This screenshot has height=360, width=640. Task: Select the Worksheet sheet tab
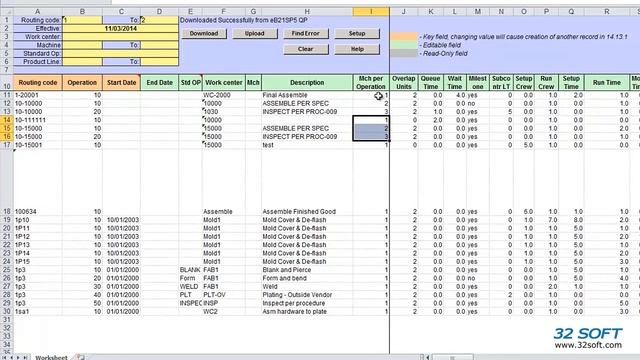click(51, 357)
